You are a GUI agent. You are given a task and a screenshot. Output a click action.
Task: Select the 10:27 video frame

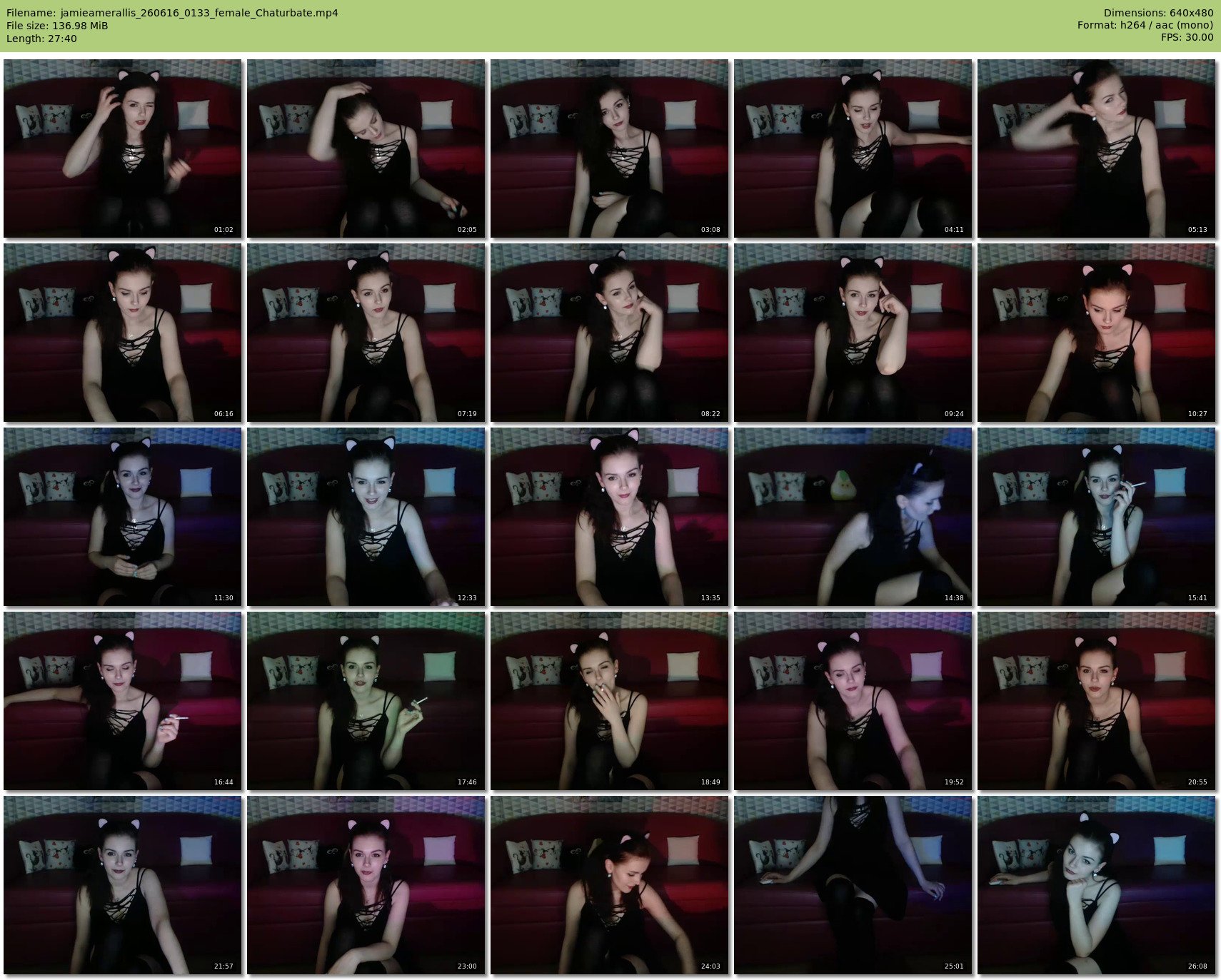point(1096,332)
